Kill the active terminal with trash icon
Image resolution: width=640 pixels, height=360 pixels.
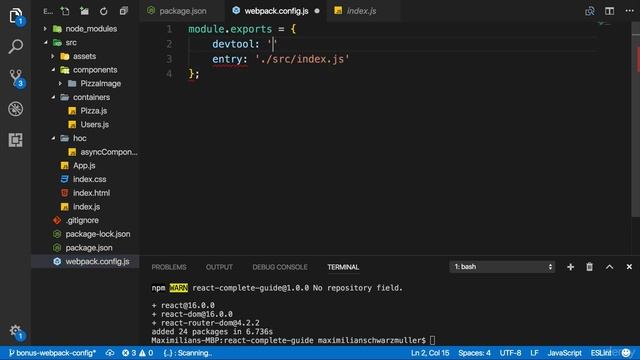(589, 267)
